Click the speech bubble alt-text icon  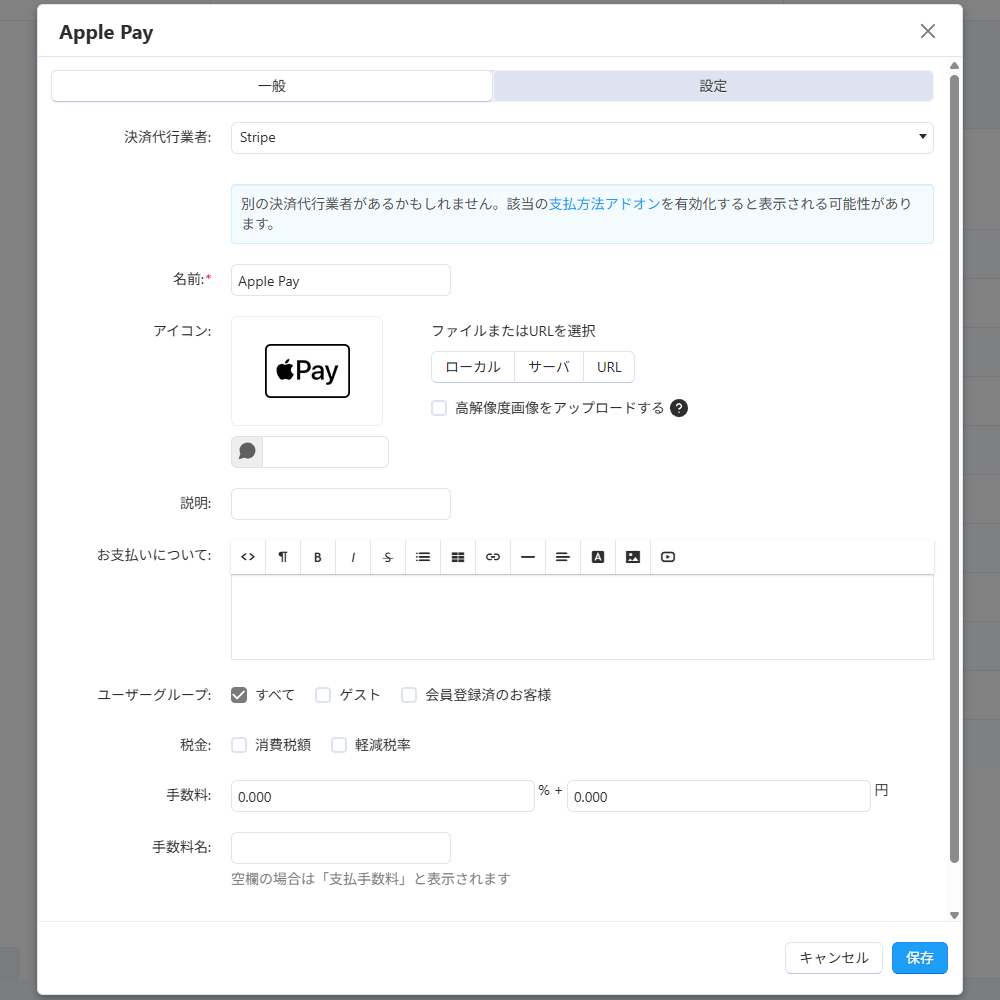click(x=247, y=452)
